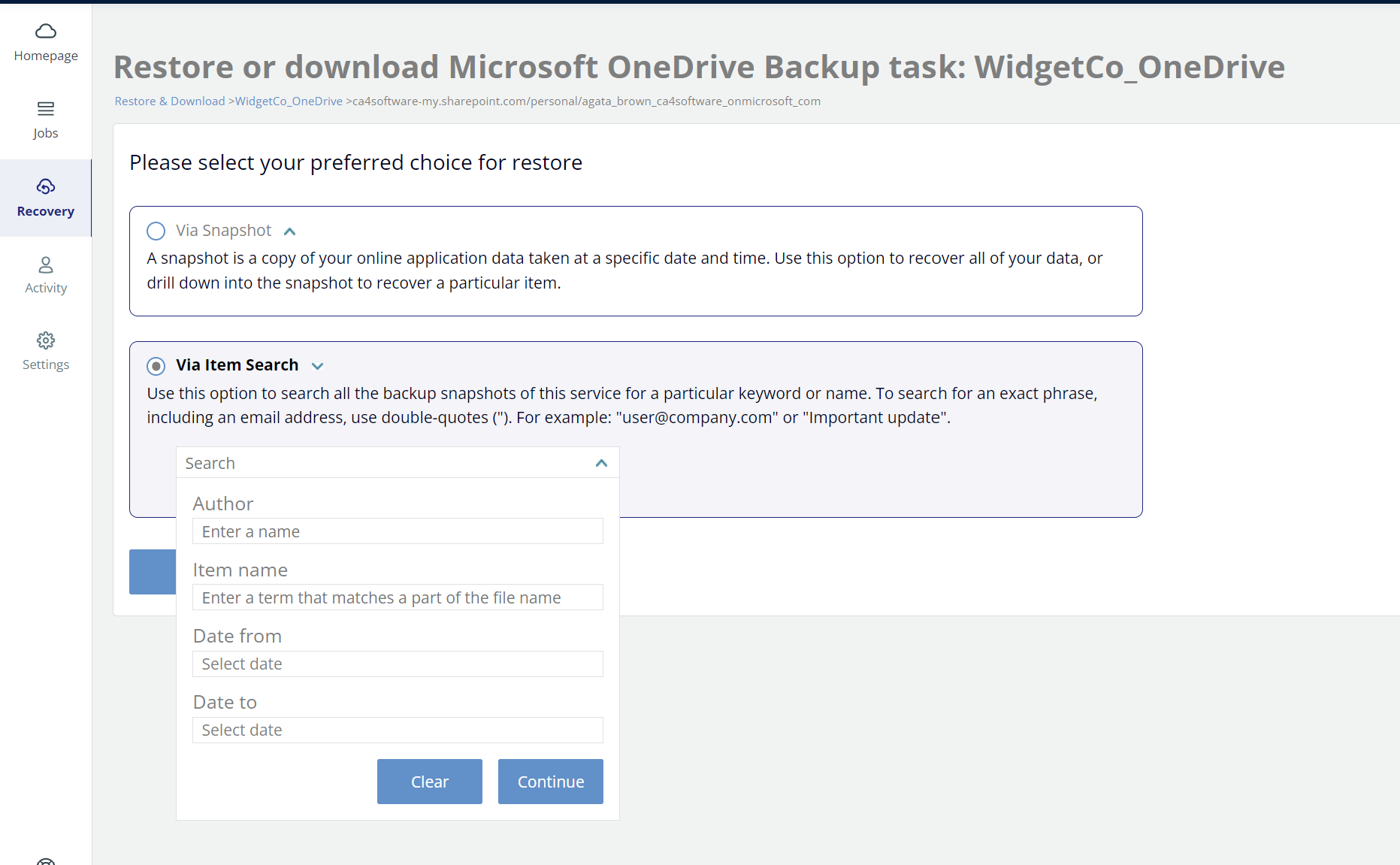1400x865 pixels.
Task: Click the sharepoint.com personal breadcrumb path
Action: (587, 101)
